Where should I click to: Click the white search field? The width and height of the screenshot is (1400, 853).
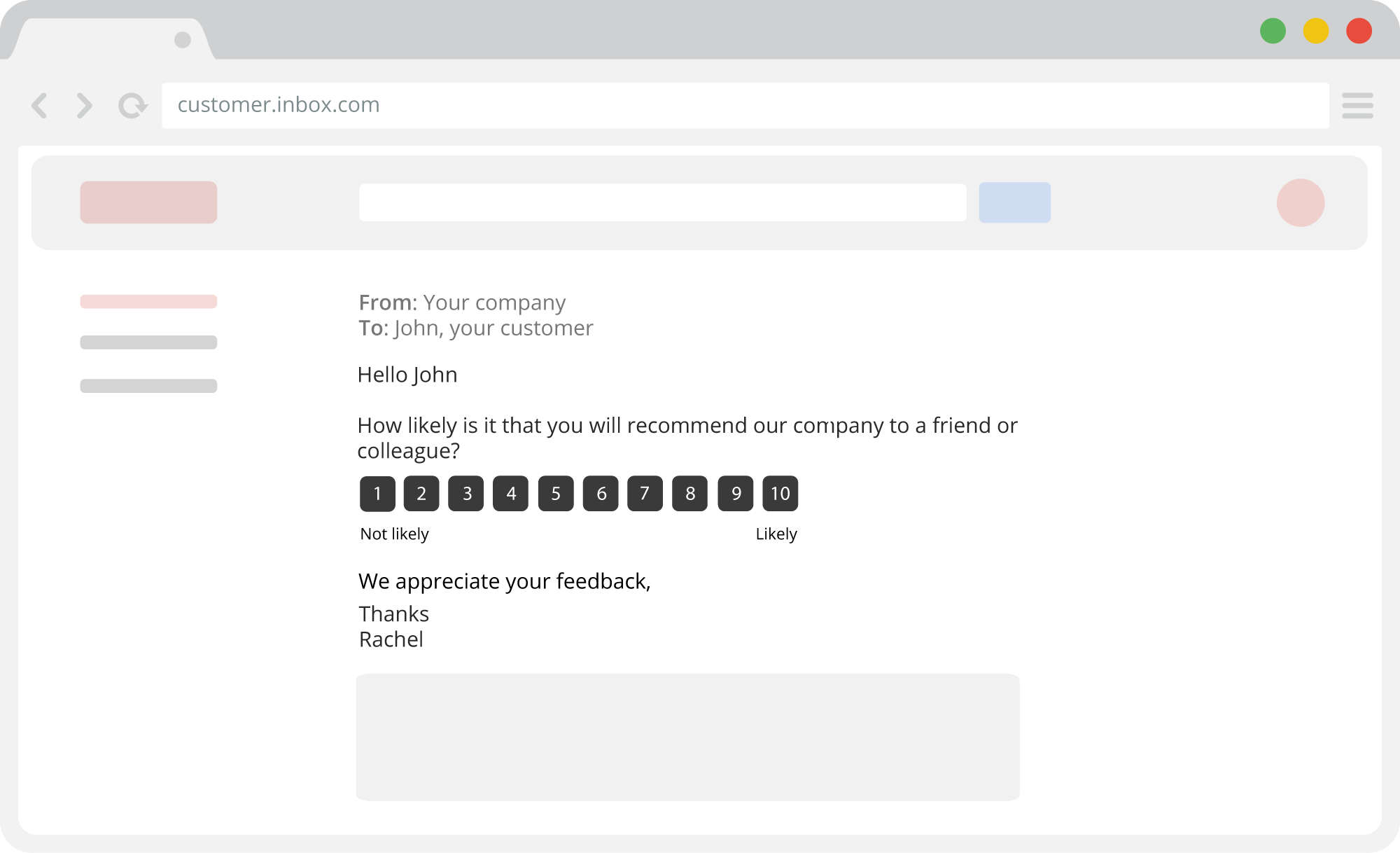(x=663, y=202)
